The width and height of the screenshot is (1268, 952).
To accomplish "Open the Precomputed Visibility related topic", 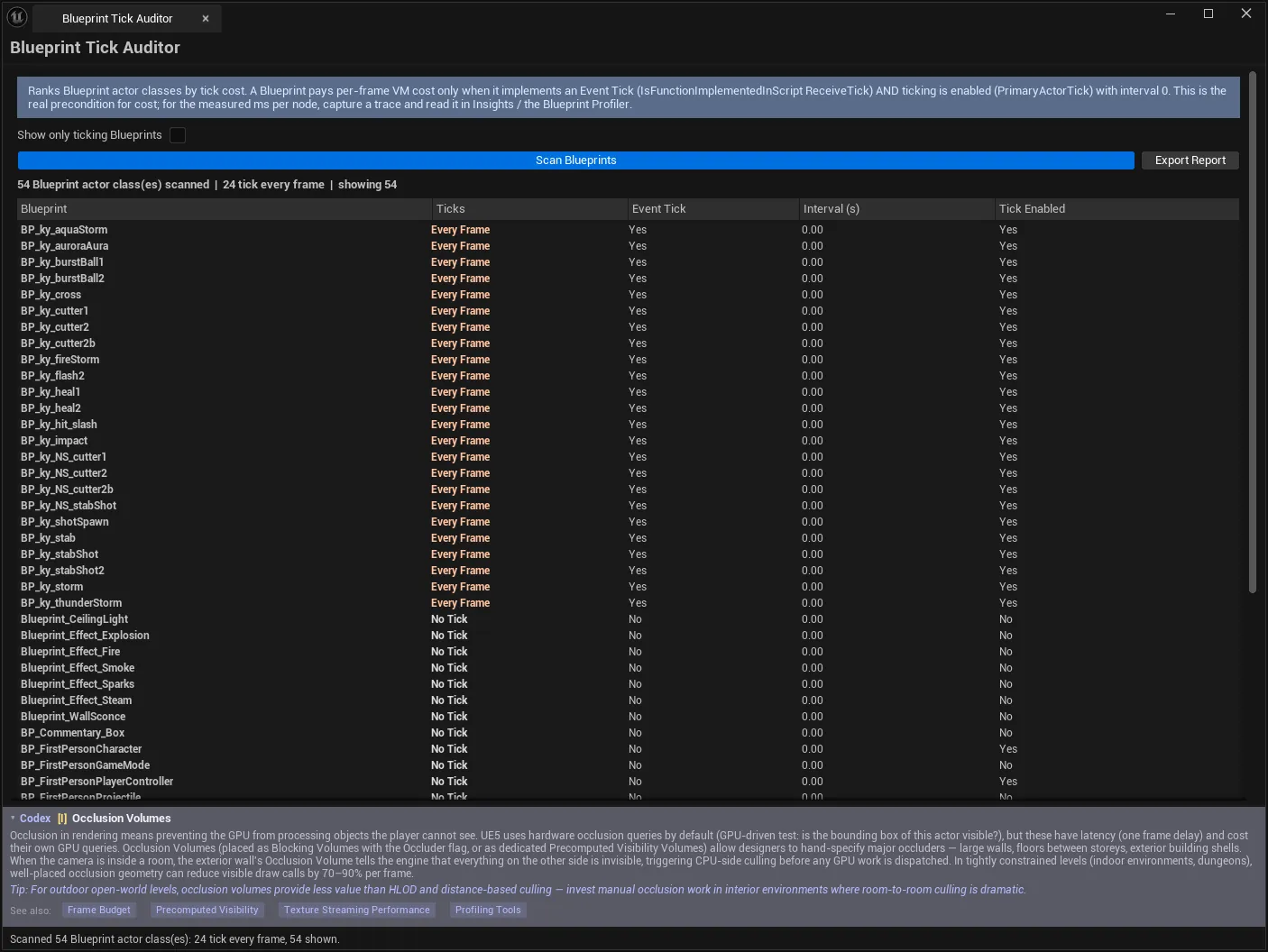I will tap(207, 911).
